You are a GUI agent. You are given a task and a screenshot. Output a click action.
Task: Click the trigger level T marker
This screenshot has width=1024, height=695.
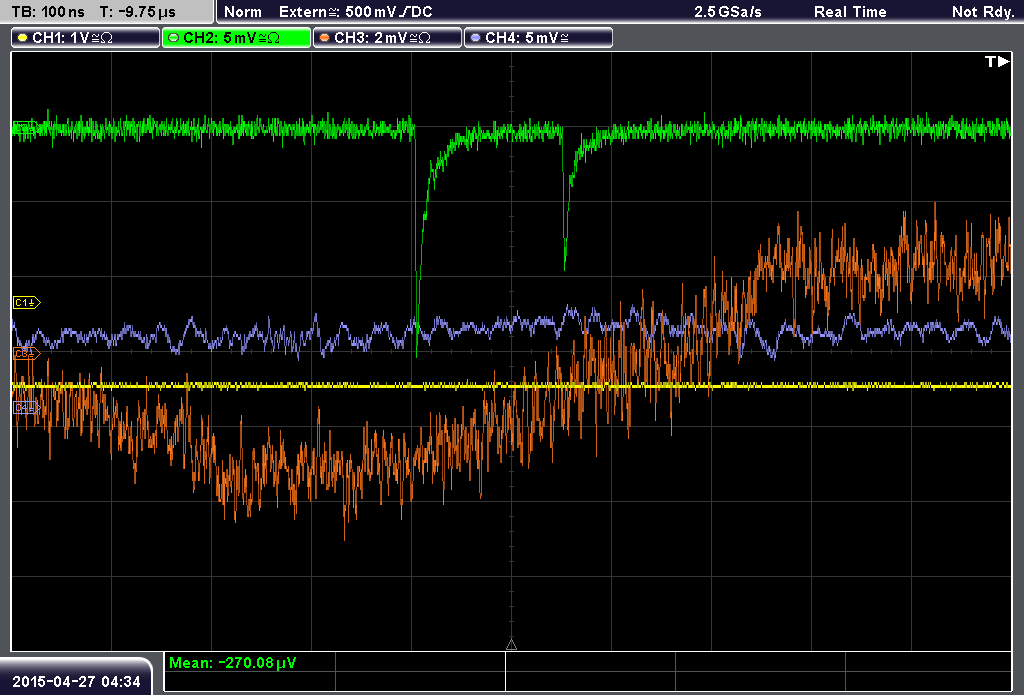click(997, 61)
